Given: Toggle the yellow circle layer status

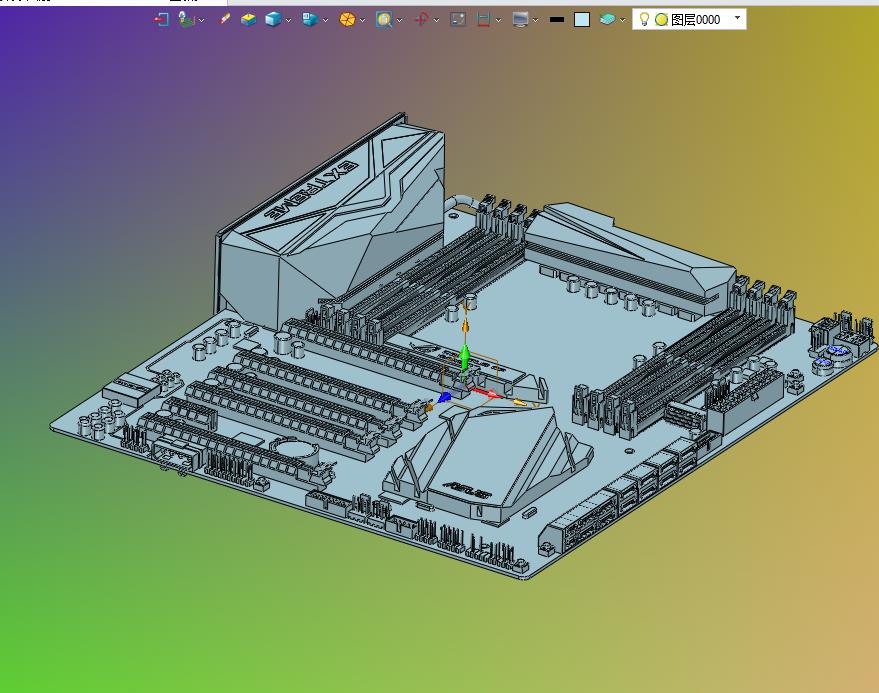Looking at the screenshot, I should pos(661,20).
